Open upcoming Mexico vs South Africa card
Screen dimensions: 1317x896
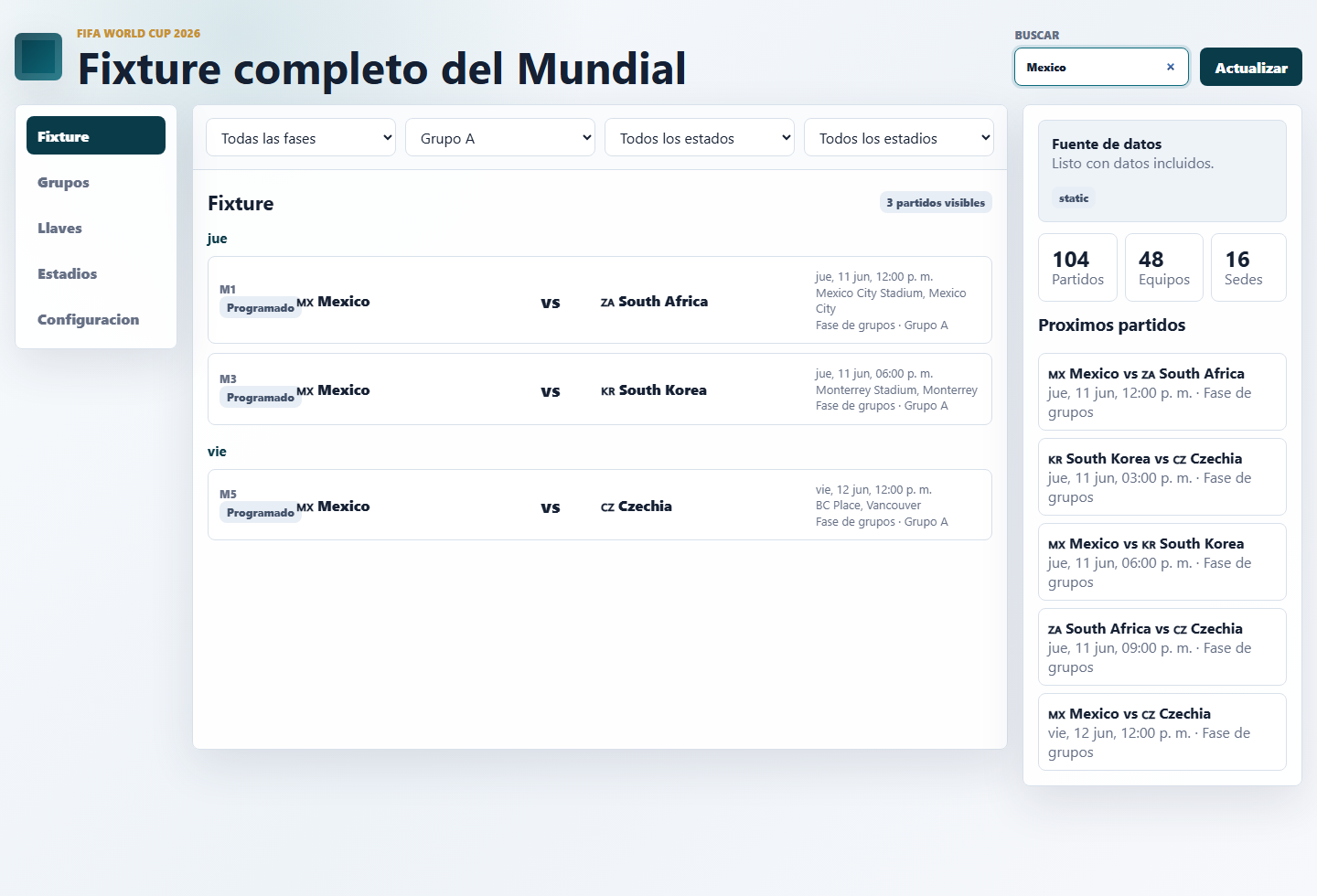coord(1162,392)
